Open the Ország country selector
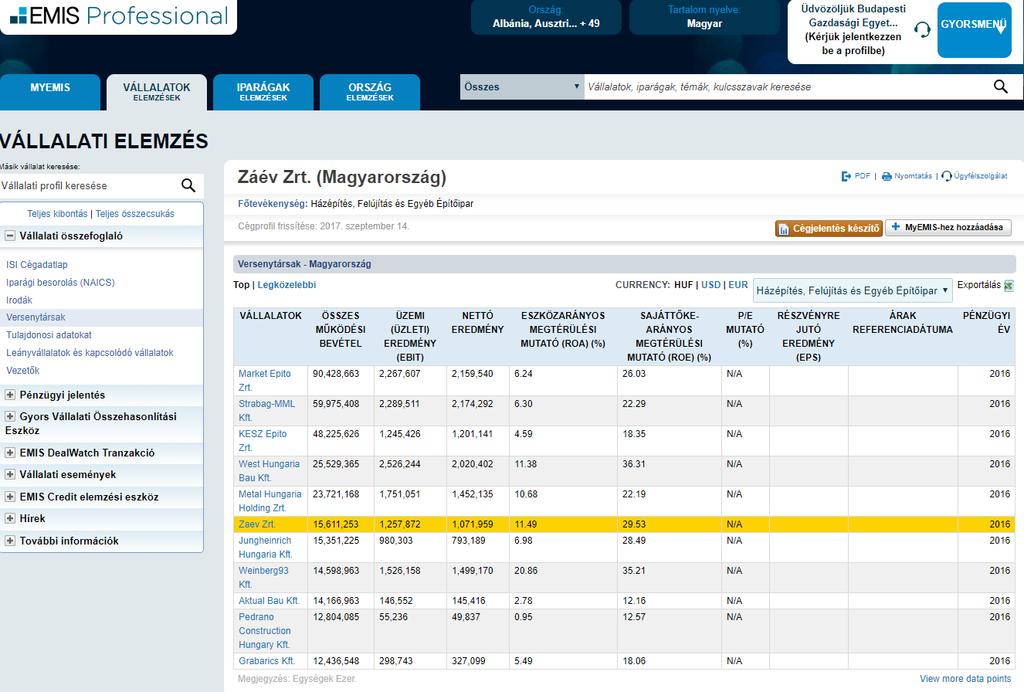The image size is (1024, 692). (546, 17)
